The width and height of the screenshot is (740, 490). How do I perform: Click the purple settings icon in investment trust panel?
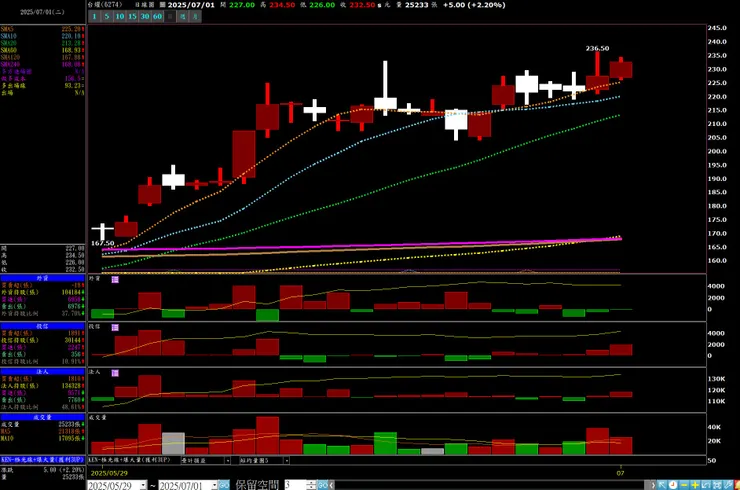[115, 328]
